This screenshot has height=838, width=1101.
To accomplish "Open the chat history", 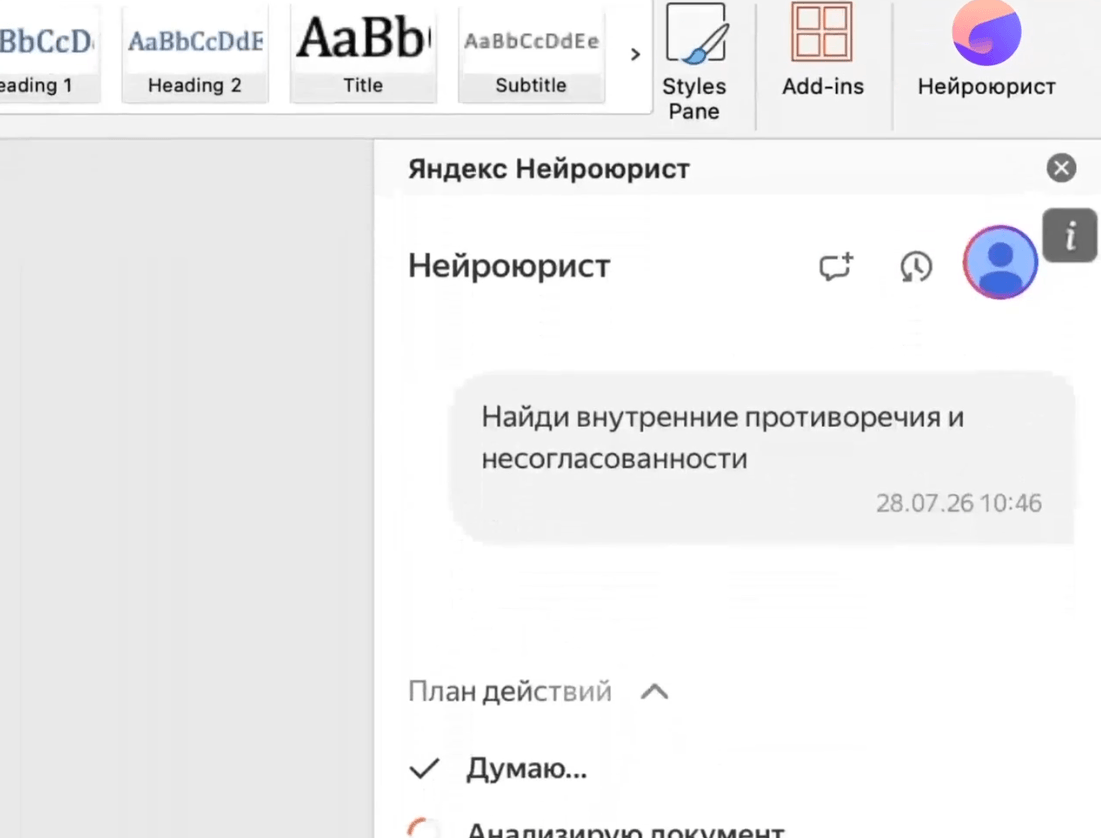I will [x=916, y=267].
